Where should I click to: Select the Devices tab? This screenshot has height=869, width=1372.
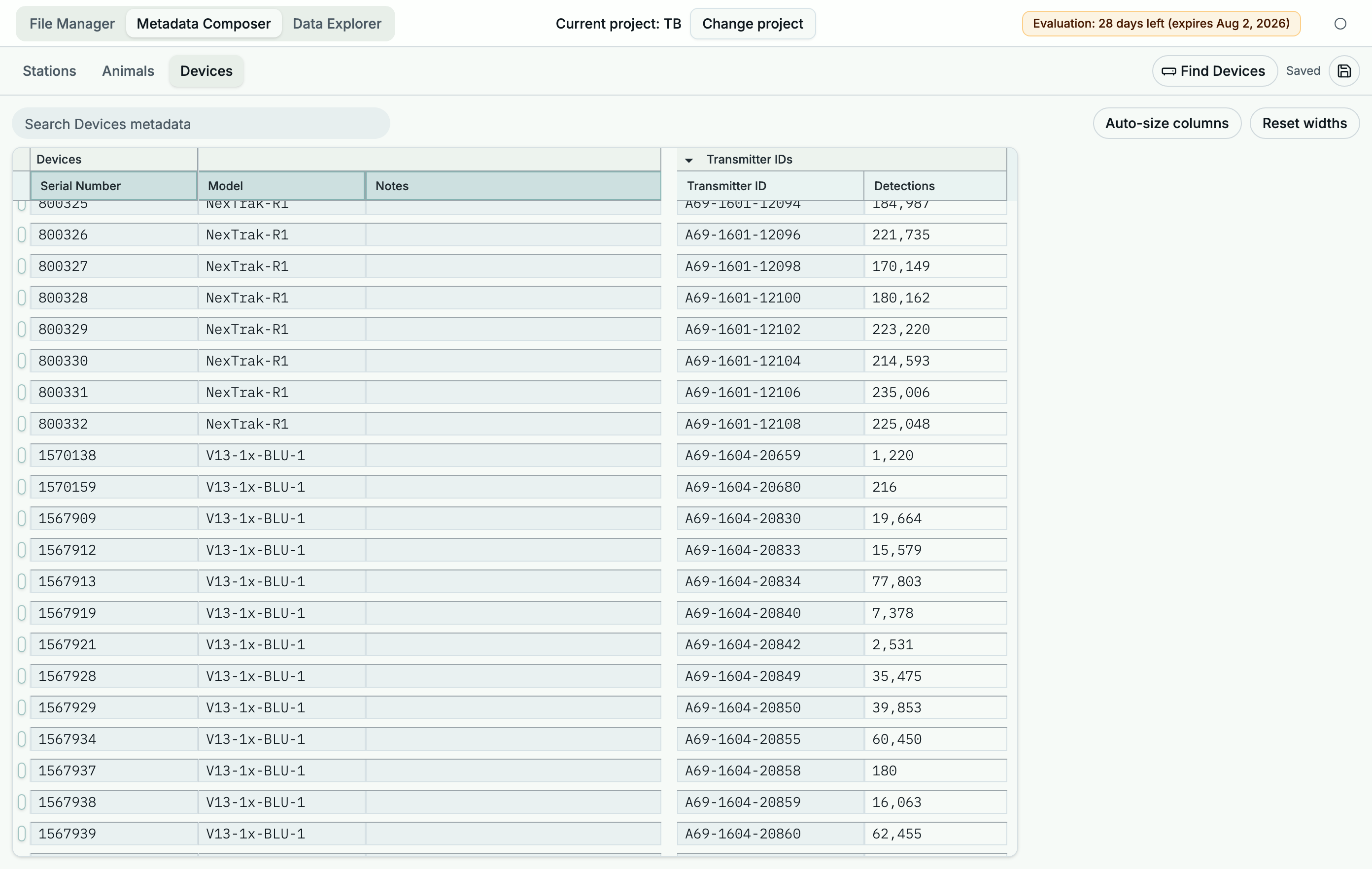(x=206, y=70)
